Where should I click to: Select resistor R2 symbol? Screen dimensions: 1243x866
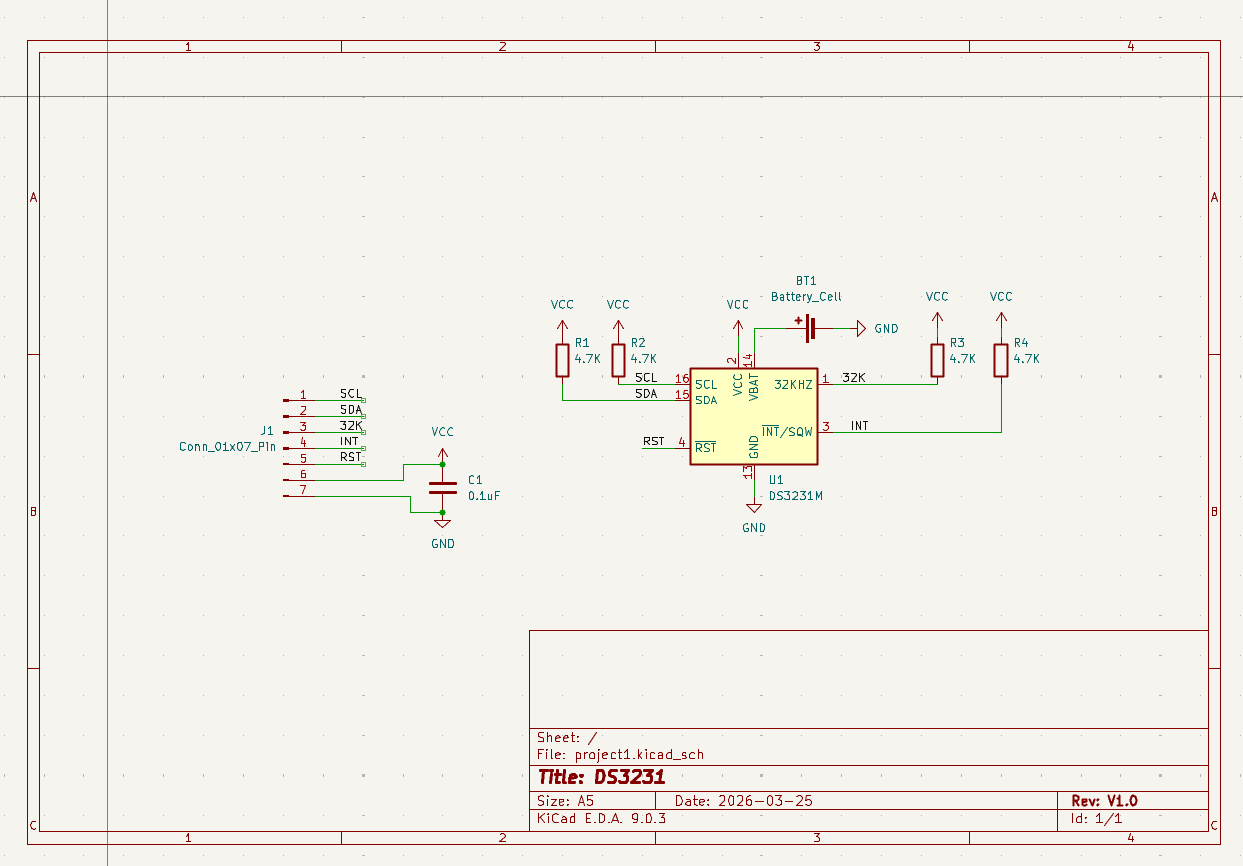pyautogui.click(x=618, y=360)
